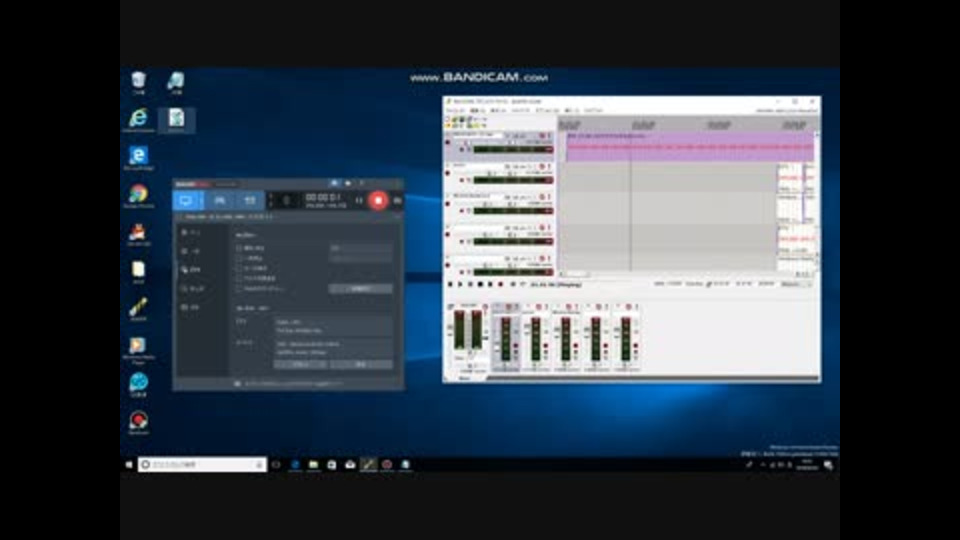Toggle the second checkbox in Bandicam's Record section

[x=239, y=258]
